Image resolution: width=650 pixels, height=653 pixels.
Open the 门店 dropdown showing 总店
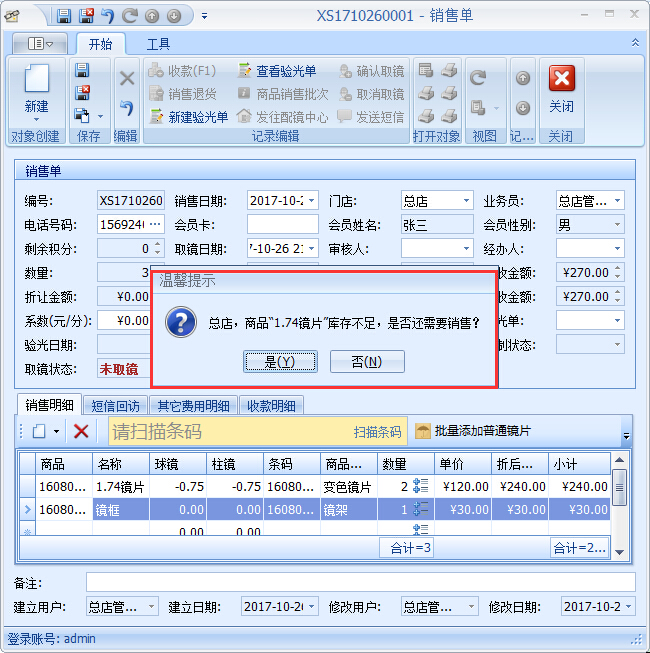(465, 201)
